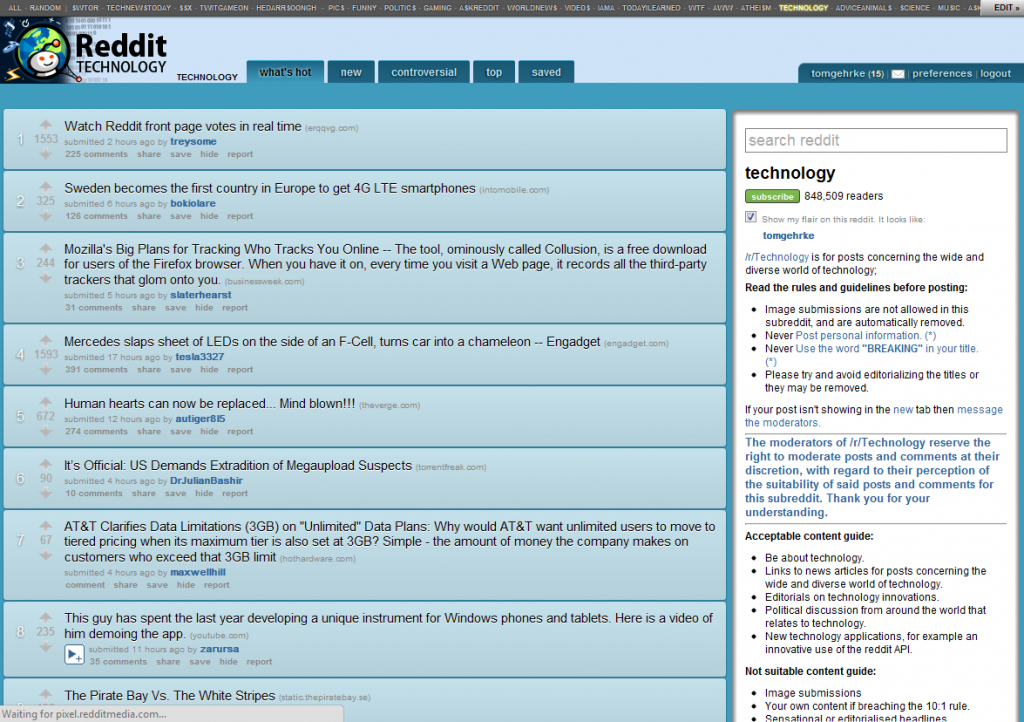This screenshot has width=1024, height=722.
Task: Open preferences link
Action: click(942, 73)
